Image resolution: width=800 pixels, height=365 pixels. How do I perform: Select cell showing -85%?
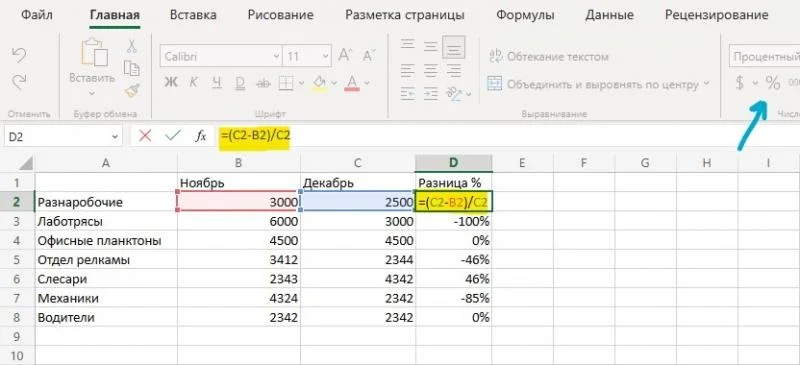point(454,299)
